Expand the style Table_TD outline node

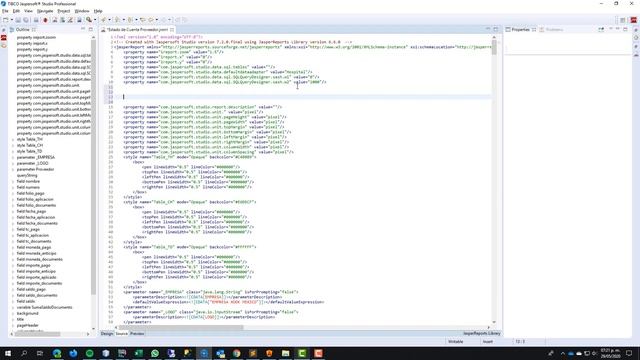[13, 151]
